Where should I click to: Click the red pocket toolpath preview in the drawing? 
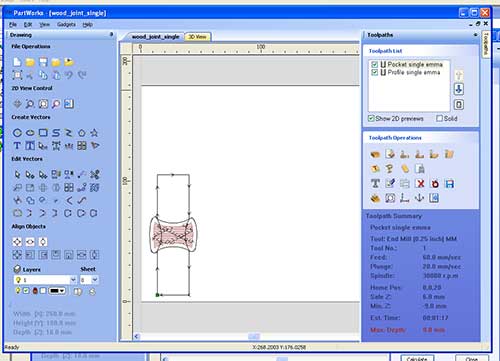(x=173, y=235)
